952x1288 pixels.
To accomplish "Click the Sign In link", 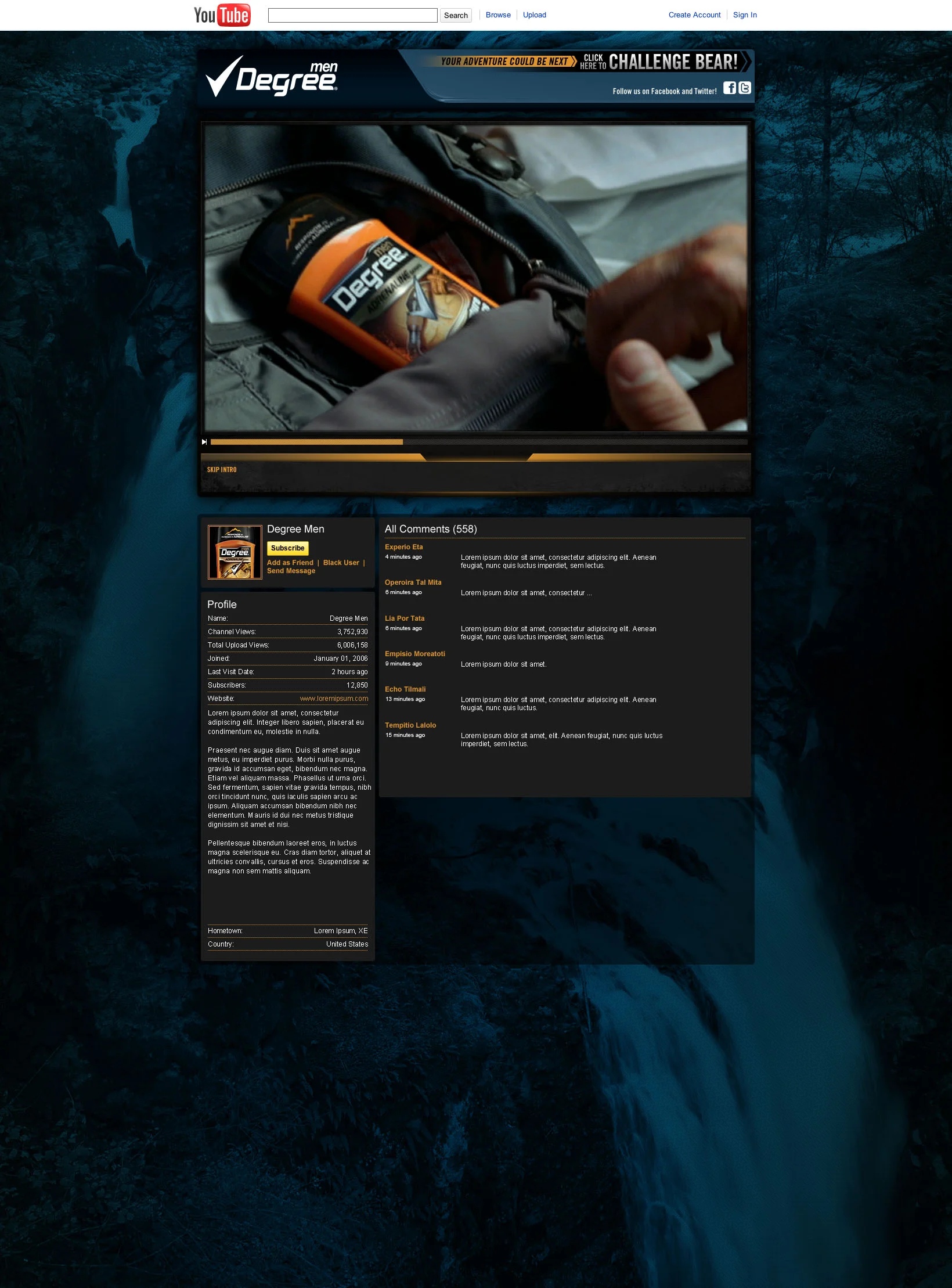I will [x=745, y=15].
